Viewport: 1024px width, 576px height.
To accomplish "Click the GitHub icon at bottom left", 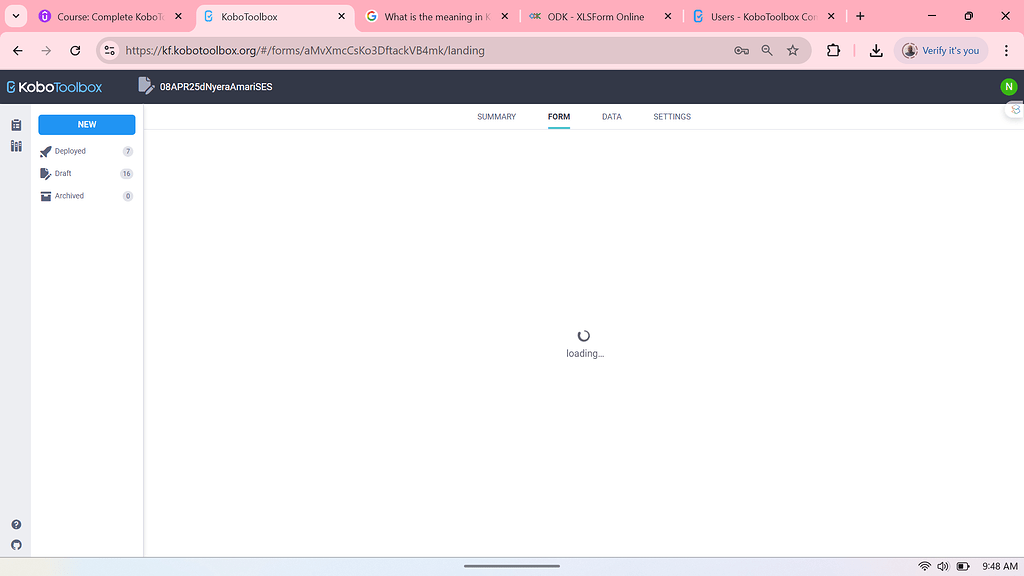I will pyautogui.click(x=15, y=546).
